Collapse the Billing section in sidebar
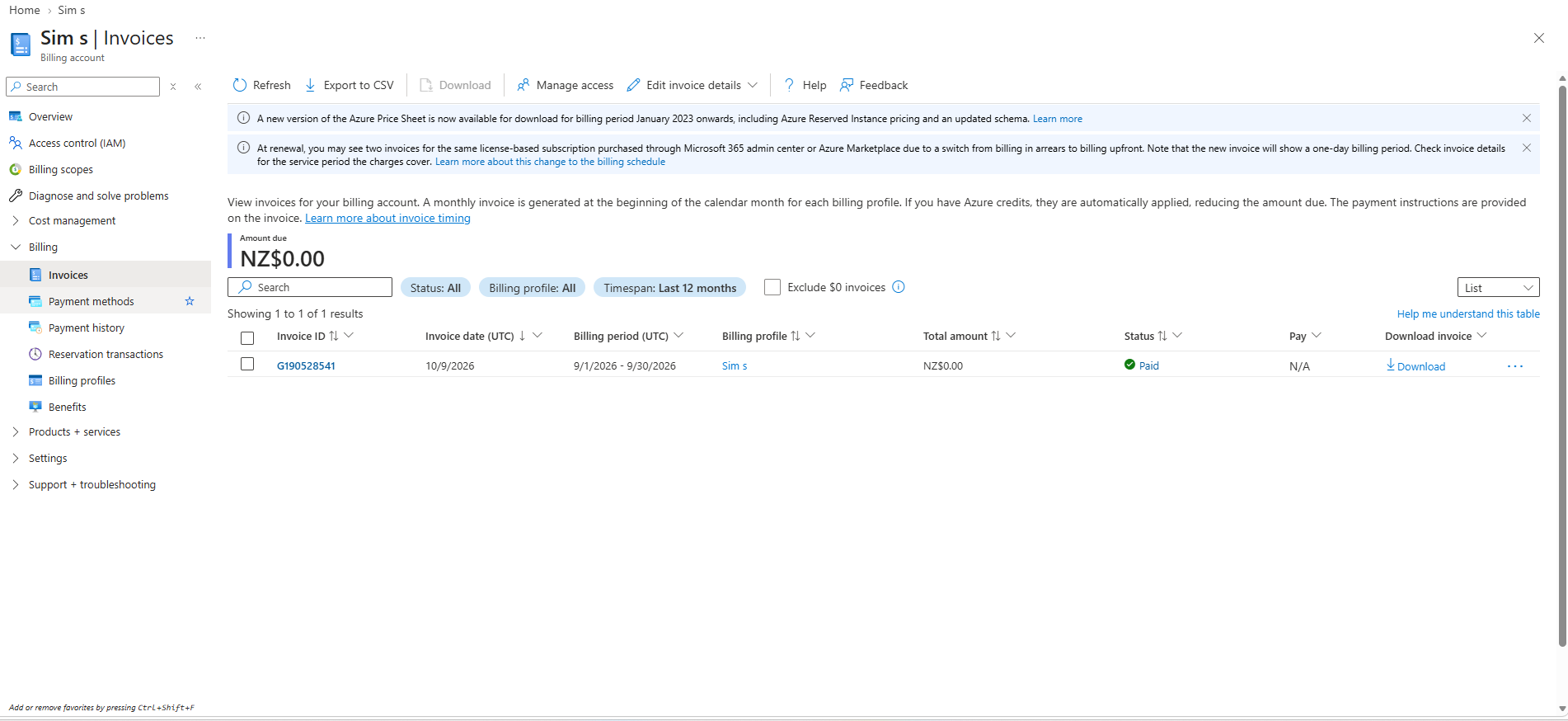The width and height of the screenshot is (1568, 721). (x=16, y=247)
